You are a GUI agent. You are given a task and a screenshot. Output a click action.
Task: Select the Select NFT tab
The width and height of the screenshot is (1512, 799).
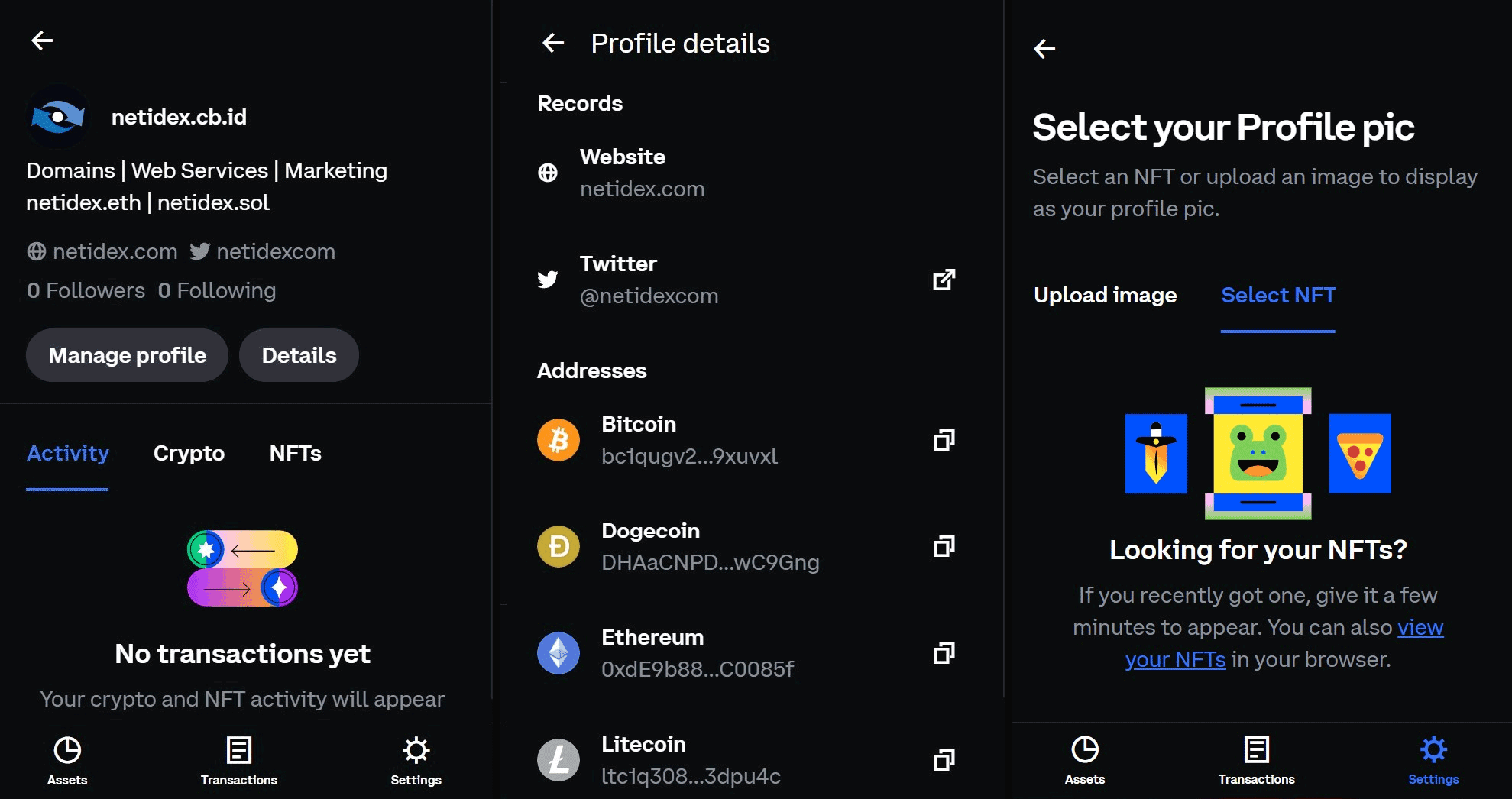tap(1277, 295)
